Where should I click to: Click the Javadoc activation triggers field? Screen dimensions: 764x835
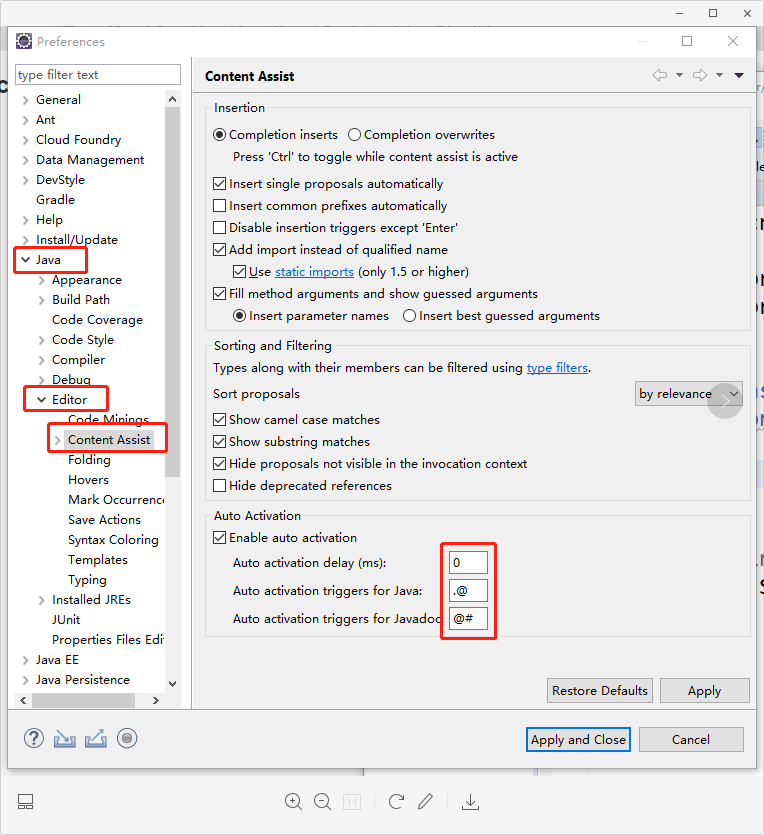[x=469, y=619]
